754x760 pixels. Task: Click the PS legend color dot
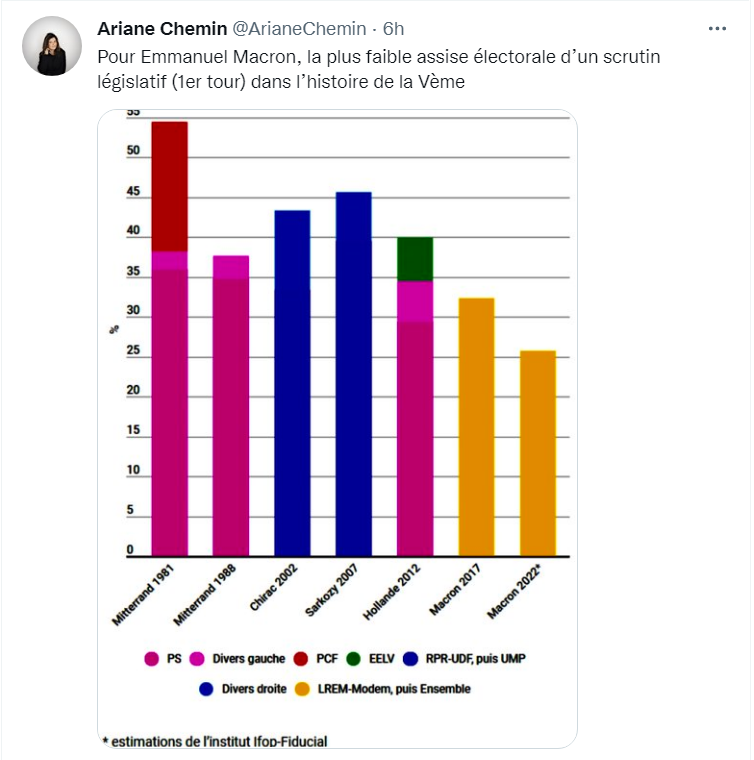coord(152,658)
